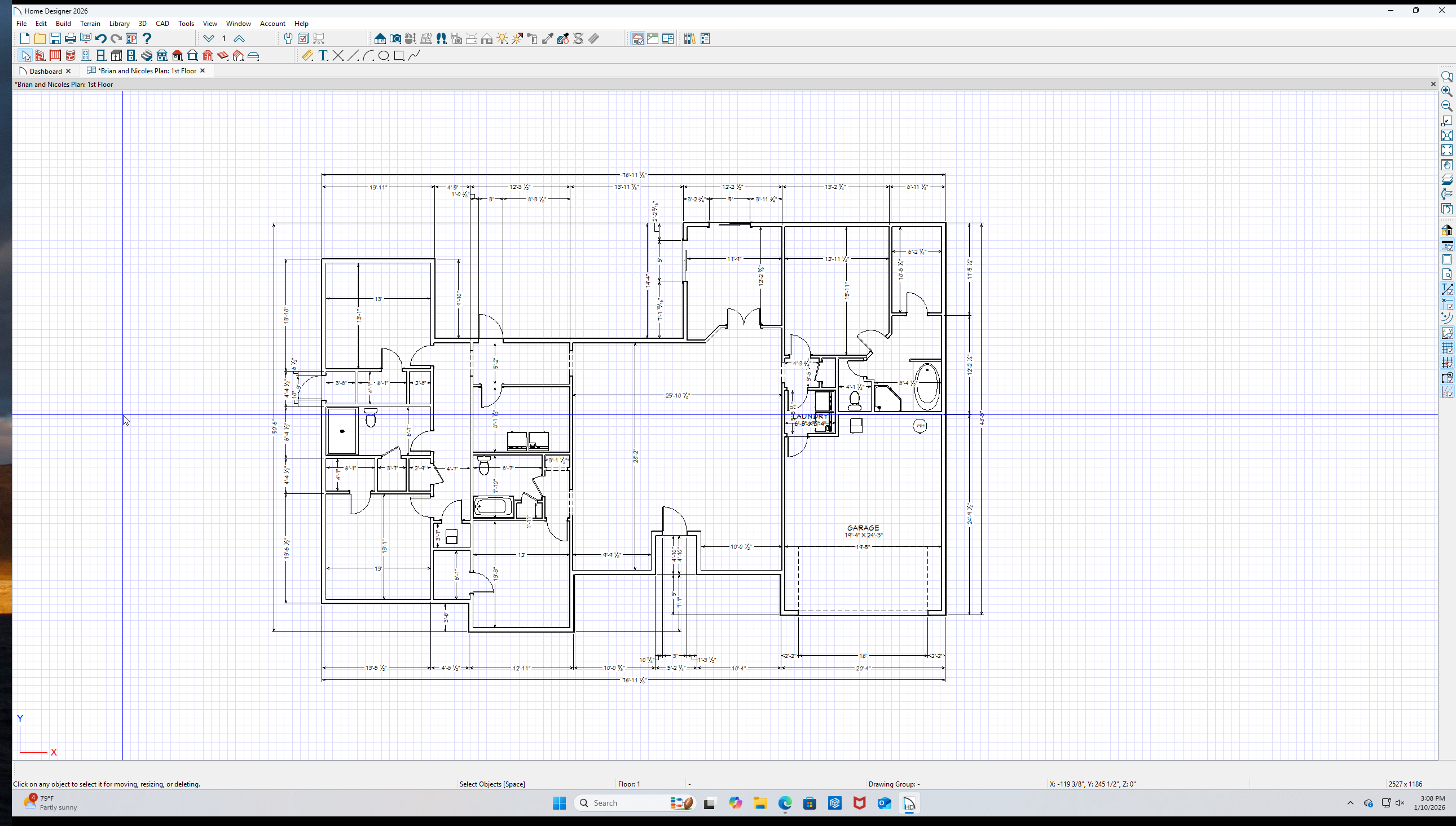Screen dimensions: 1456x826
Task: Switch to the Dashboard tab
Action: [45, 71]
